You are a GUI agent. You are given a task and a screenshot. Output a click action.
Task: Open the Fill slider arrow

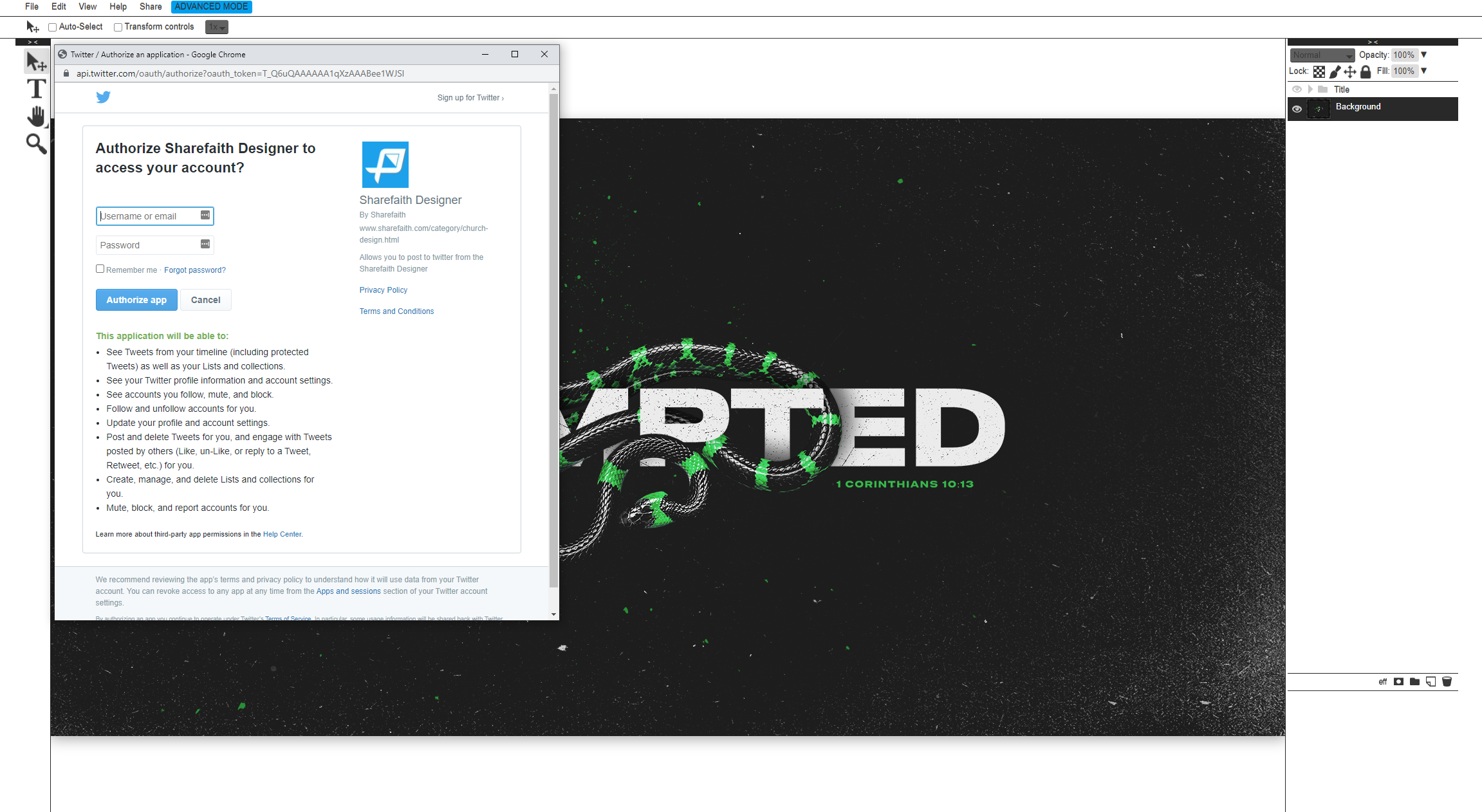1423,71
